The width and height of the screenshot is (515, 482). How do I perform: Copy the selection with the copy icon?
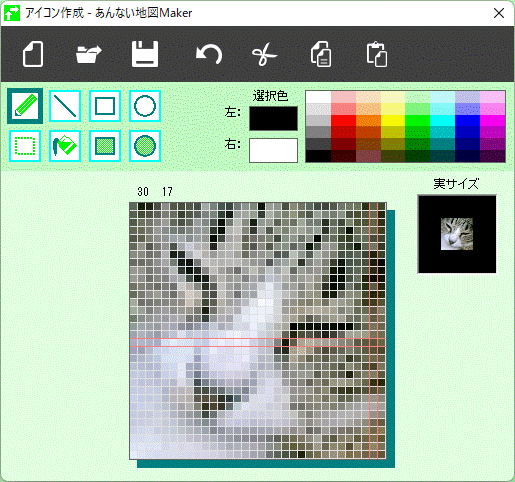point(321,54)
